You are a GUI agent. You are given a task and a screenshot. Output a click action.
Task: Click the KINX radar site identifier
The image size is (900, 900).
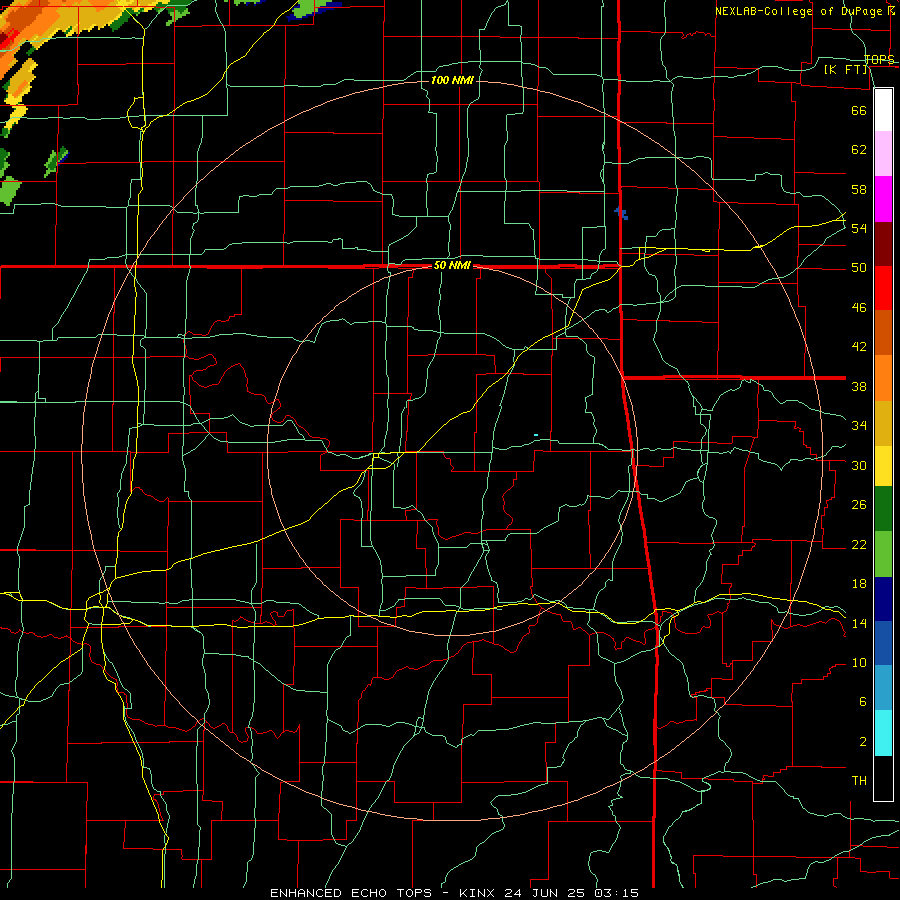click(x=478, y=893)
